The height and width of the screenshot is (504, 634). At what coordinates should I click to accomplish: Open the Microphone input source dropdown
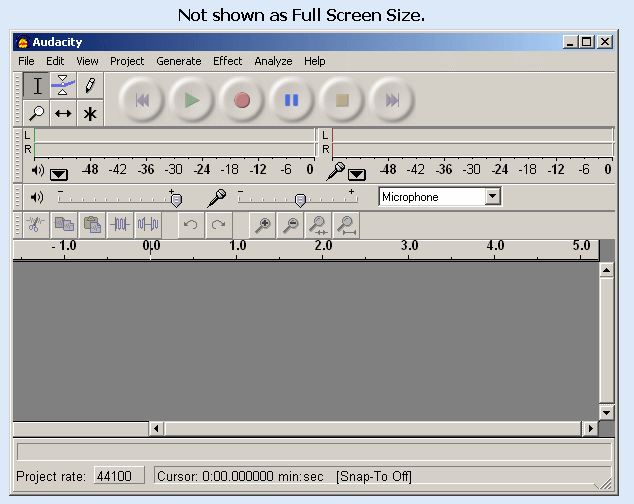pos(492,197)
